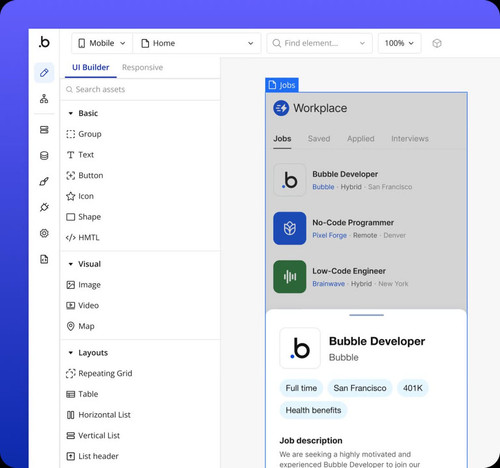The width and height of the screenshot is (500, 468).
Task: Select the Map pin element icon
Action: [70, 326]
